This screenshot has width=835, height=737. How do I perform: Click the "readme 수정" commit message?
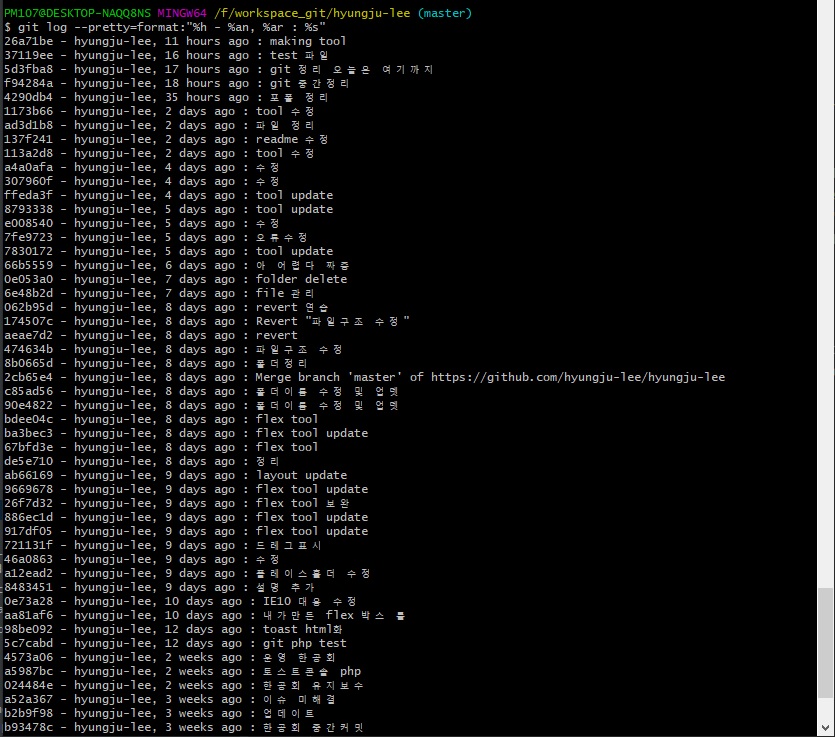tap(291, 139)
